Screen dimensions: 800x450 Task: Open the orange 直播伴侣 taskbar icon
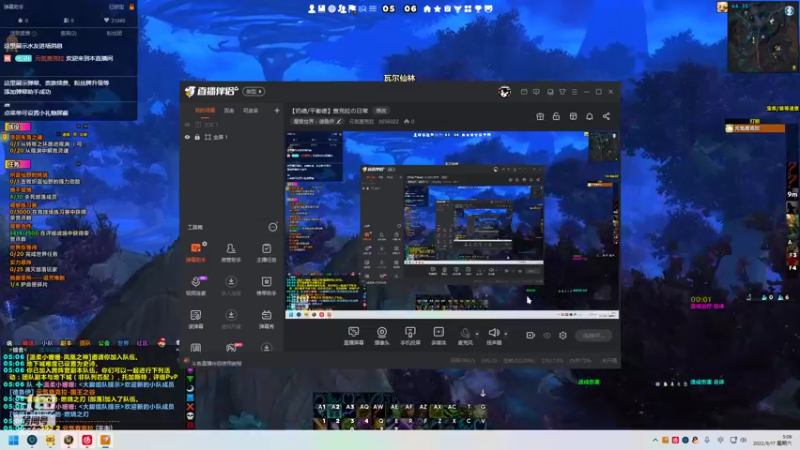pyautogui.click(x=106, y=440)
